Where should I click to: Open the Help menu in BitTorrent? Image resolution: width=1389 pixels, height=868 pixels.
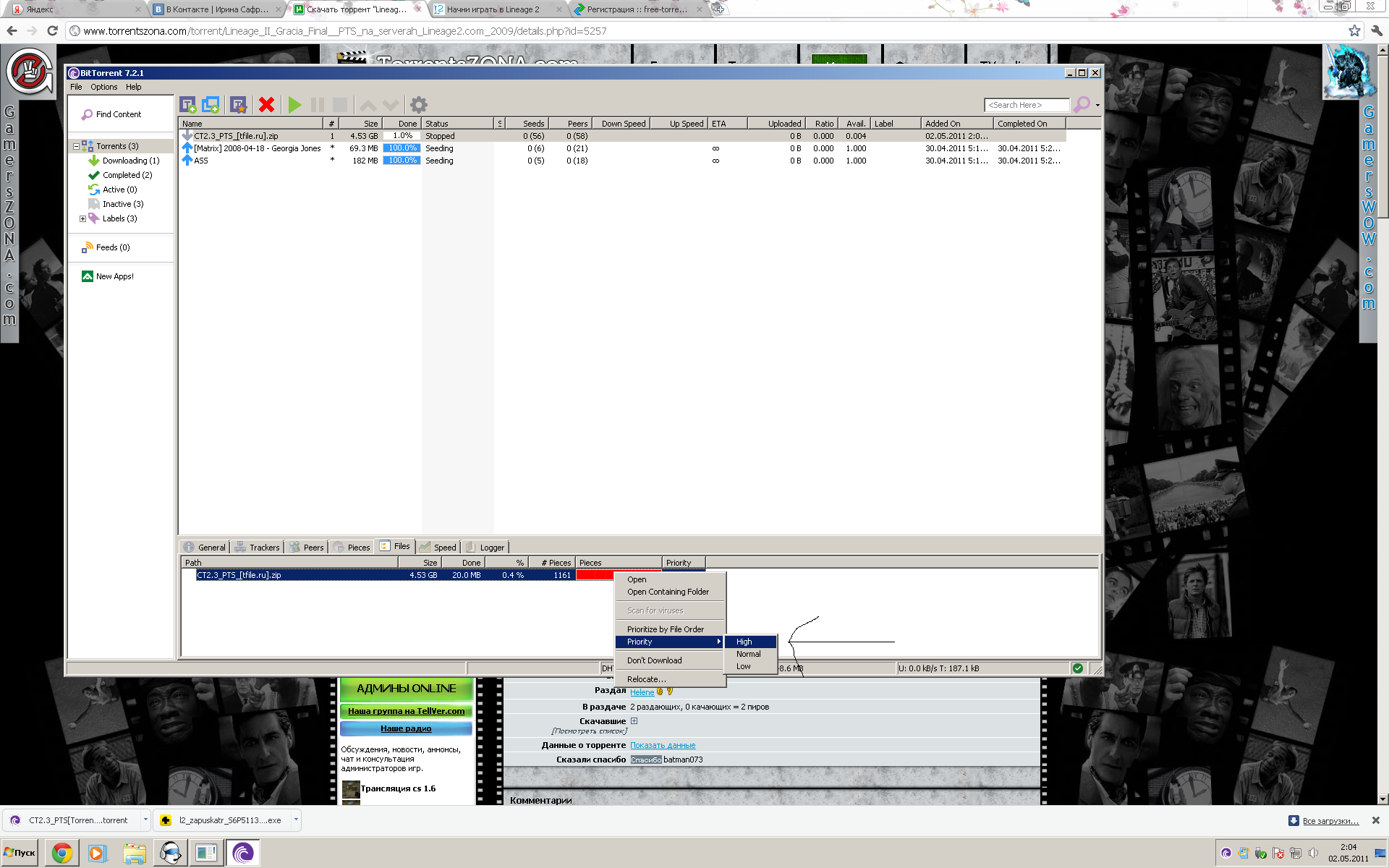(x=134, y=87)
